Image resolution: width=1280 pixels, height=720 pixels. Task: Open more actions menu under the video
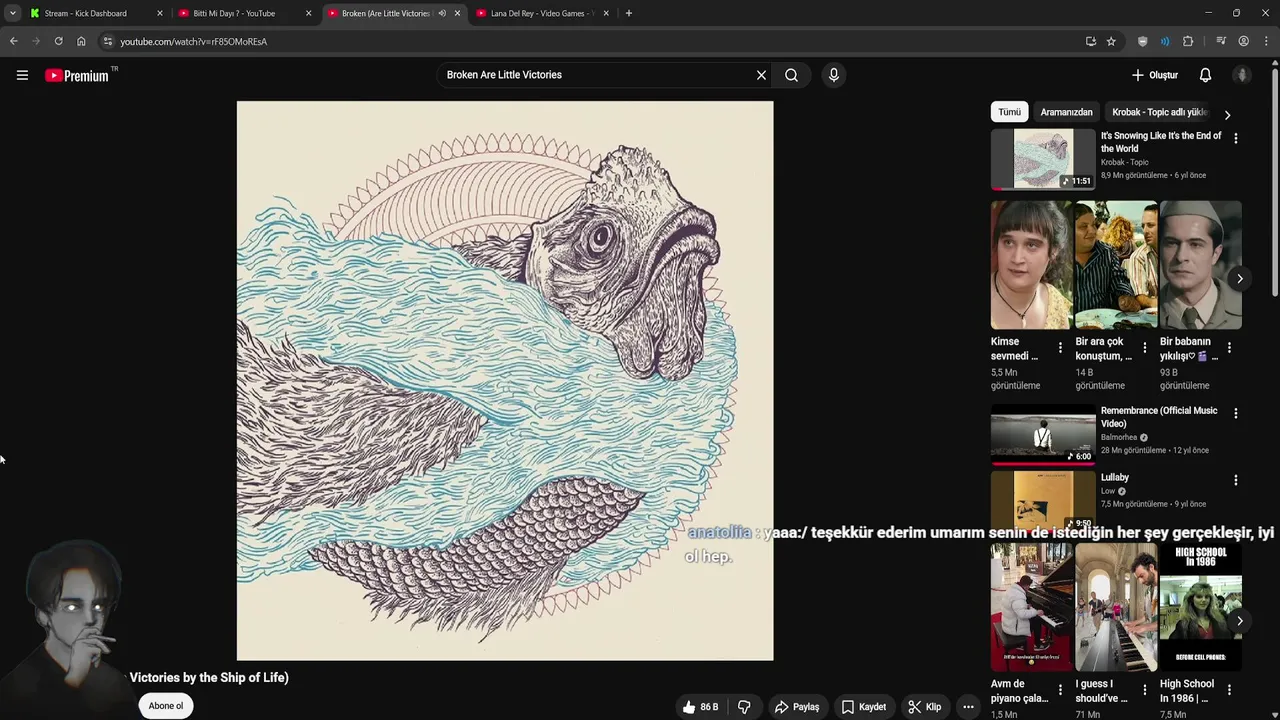tap(968, 707)
